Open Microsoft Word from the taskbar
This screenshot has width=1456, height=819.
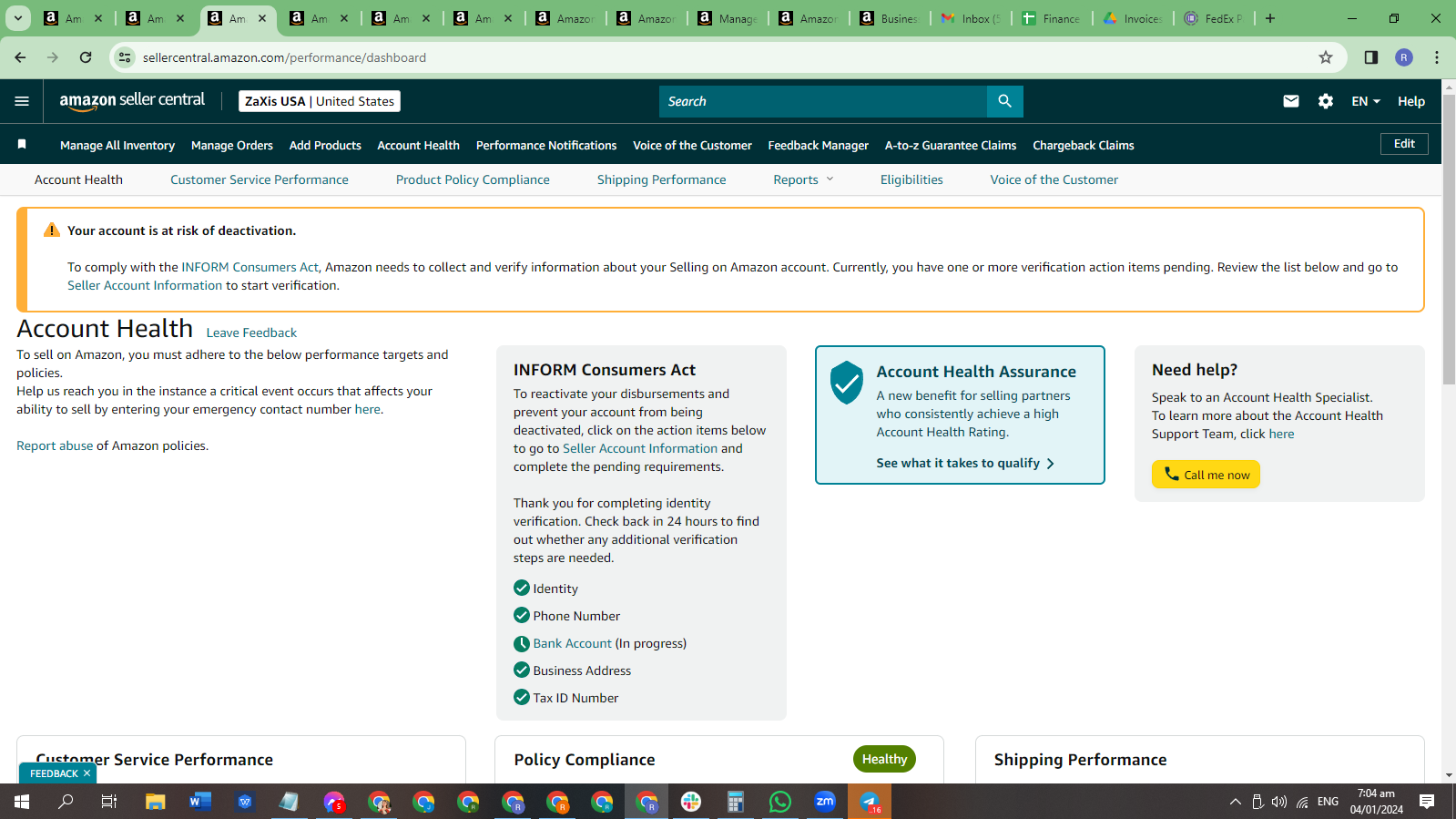tap(200, 802)
